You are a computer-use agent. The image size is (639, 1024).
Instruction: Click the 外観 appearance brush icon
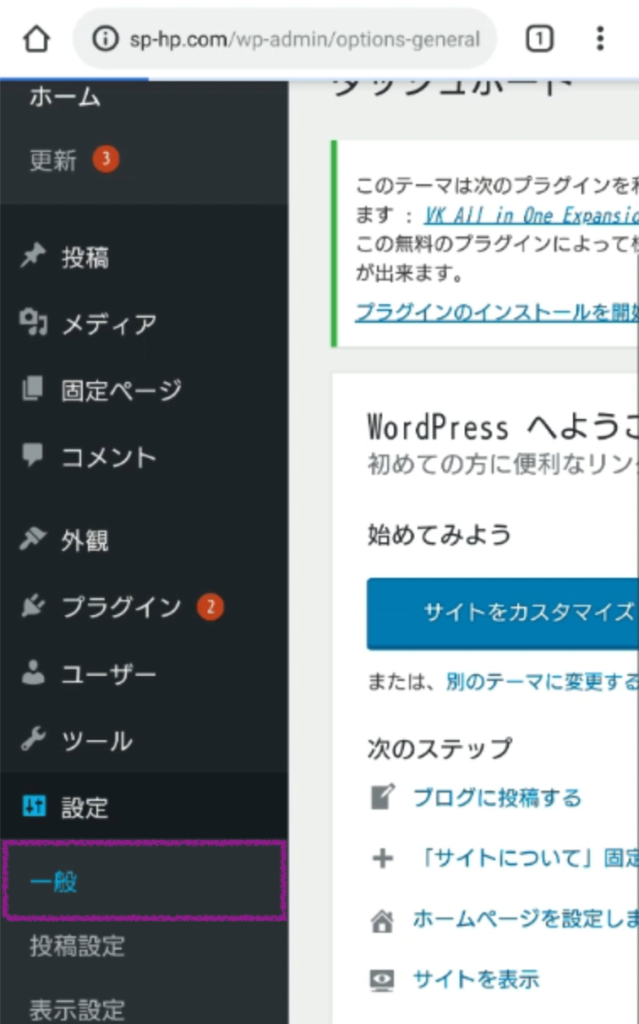pyautogui.click(x=34, y=540)
